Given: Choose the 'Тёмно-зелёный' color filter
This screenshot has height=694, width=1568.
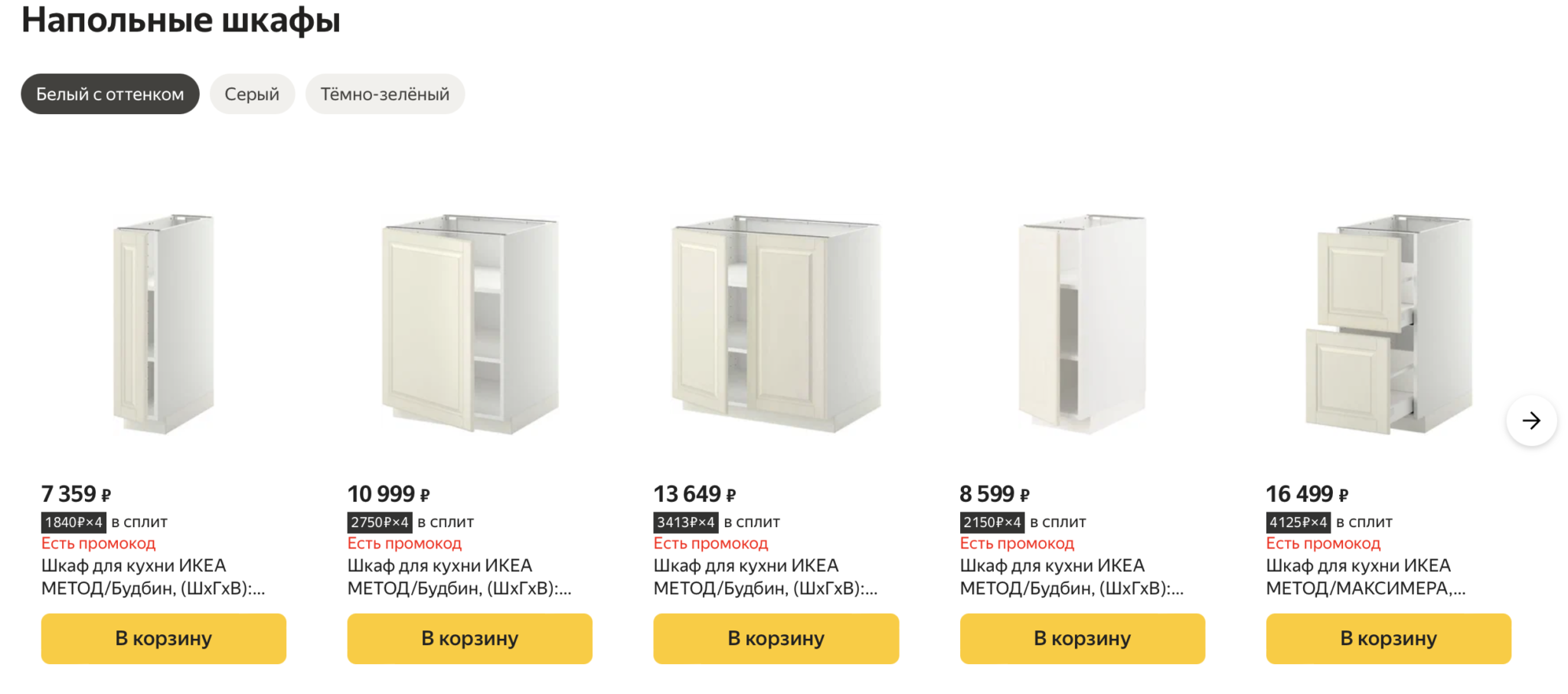Looking at the screenshot, I should (384, 94).
